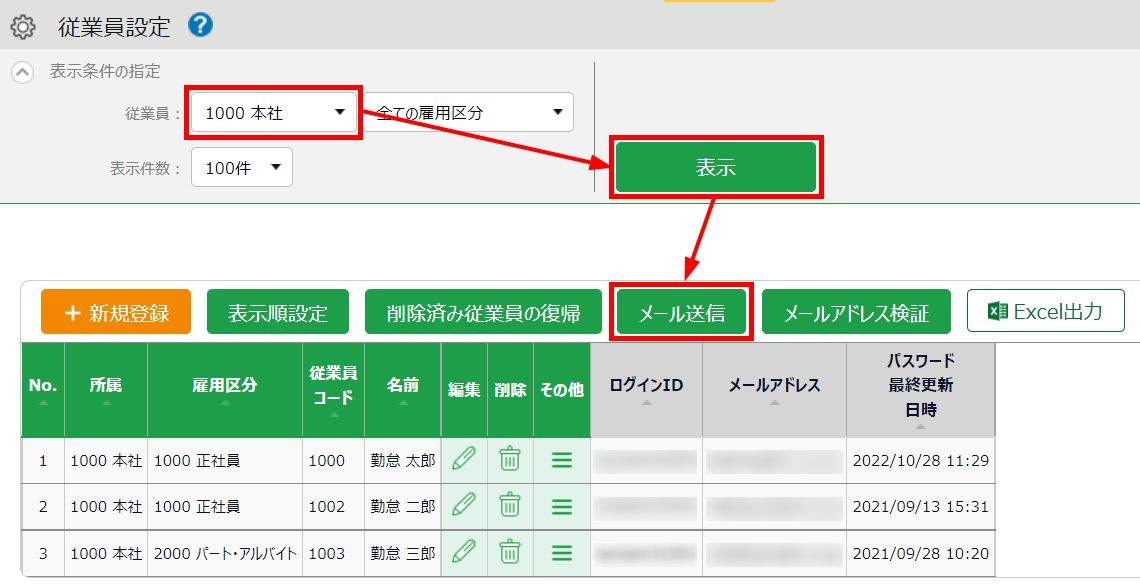Open その他 hamburger menu for 勤怠 太郎
This screenshot has height=587, width=1140.
point(562,460)
